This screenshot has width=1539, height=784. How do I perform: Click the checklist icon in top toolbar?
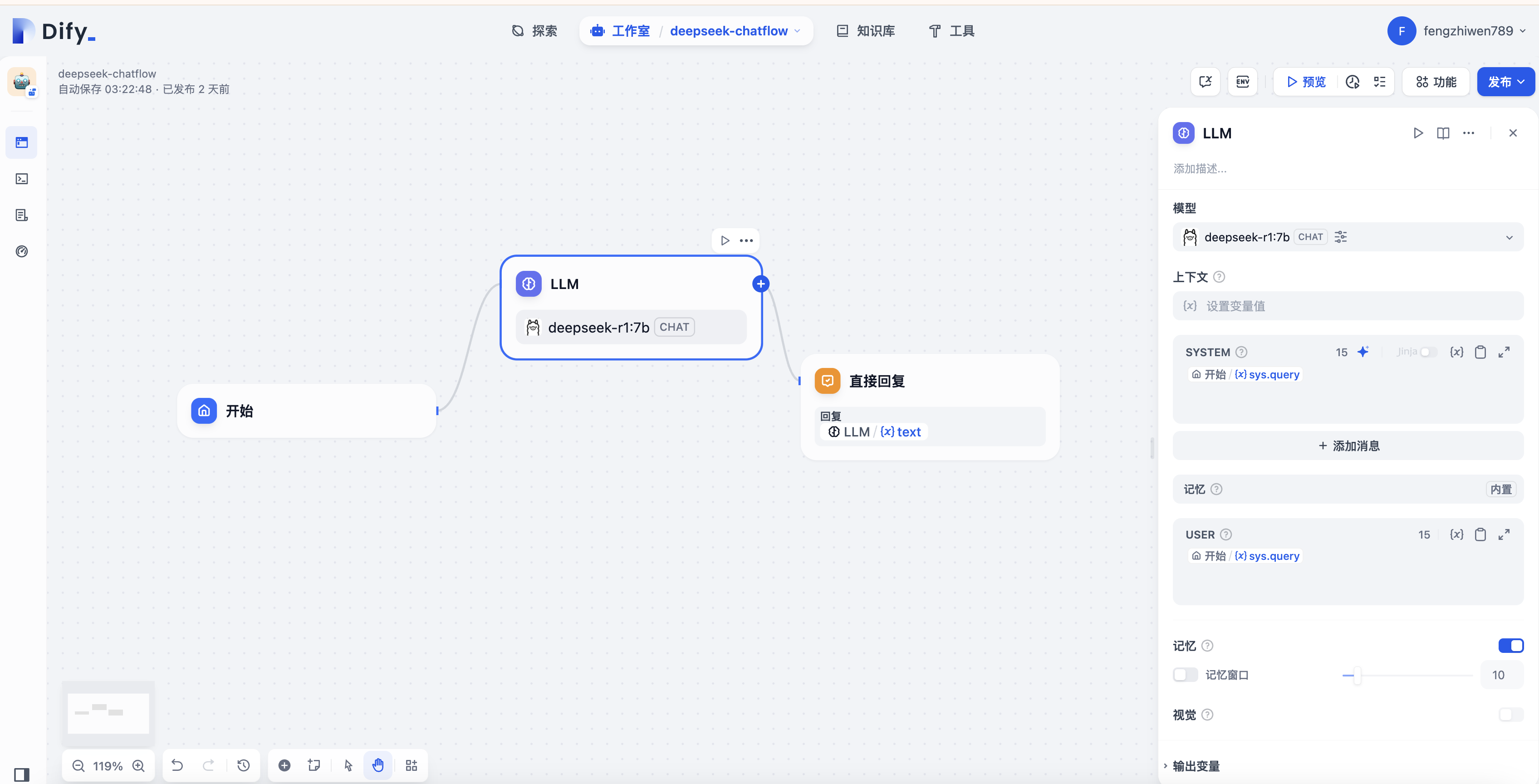point(1379,82)
